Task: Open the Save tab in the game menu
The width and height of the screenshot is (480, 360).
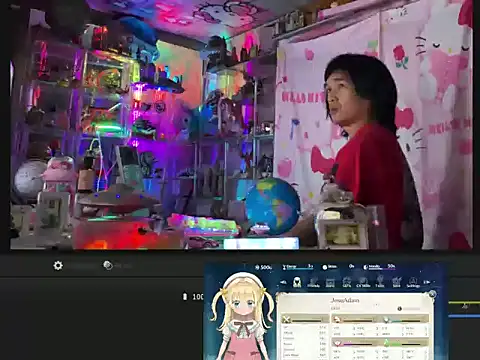Action: [x=396, y=282]
